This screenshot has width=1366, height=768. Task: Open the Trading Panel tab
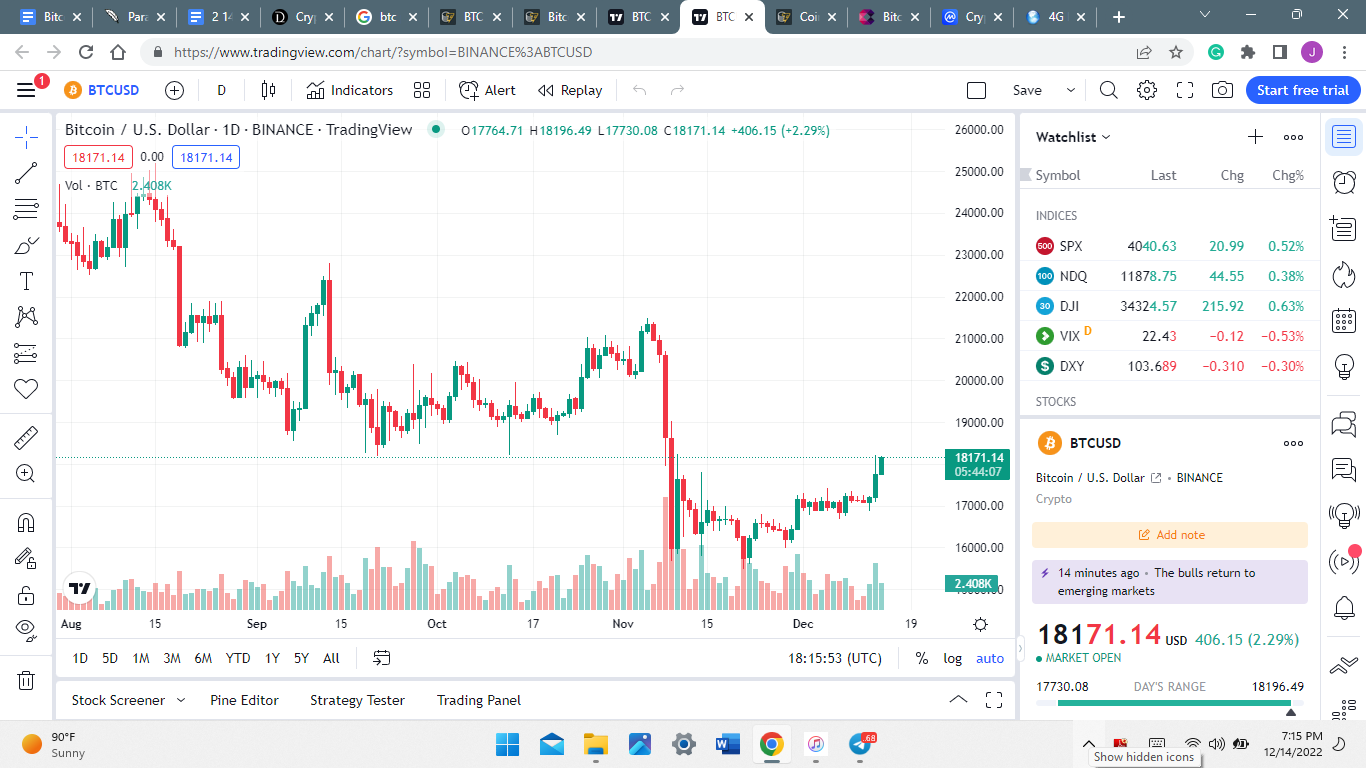click(479, 700)
